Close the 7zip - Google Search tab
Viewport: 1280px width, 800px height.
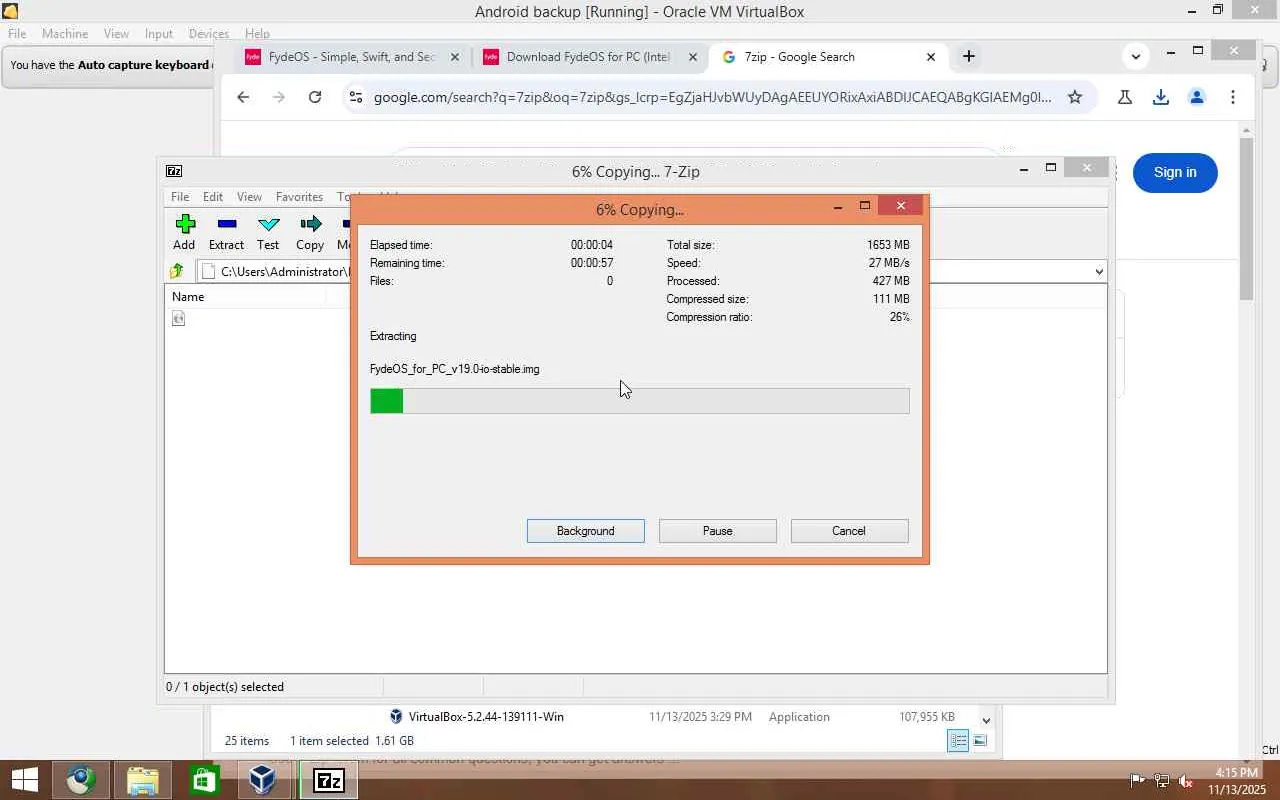[x=931, y=57]
